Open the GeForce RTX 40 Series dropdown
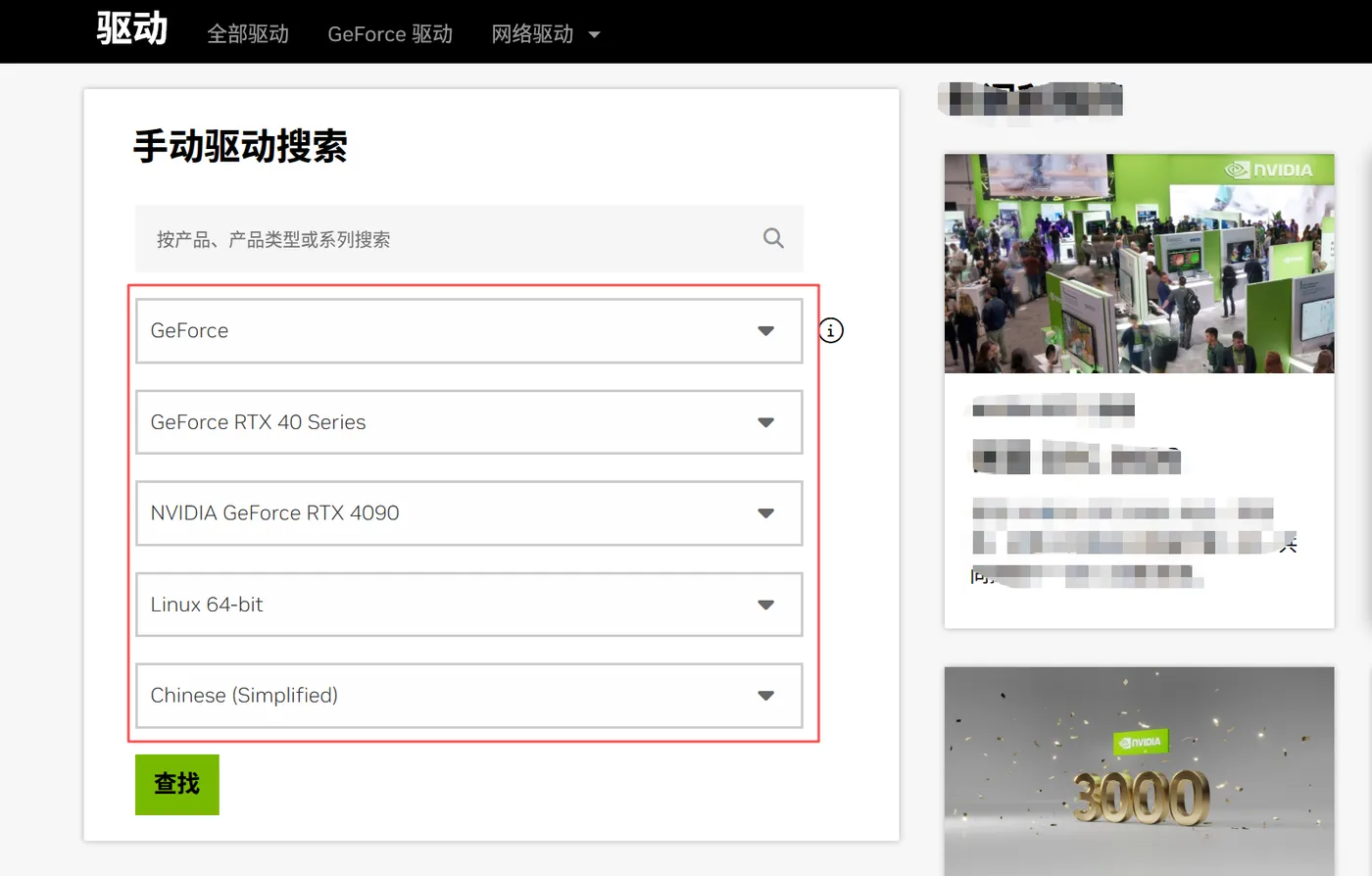This screenshot has height=876, width=1372. [x=469, y=422]
